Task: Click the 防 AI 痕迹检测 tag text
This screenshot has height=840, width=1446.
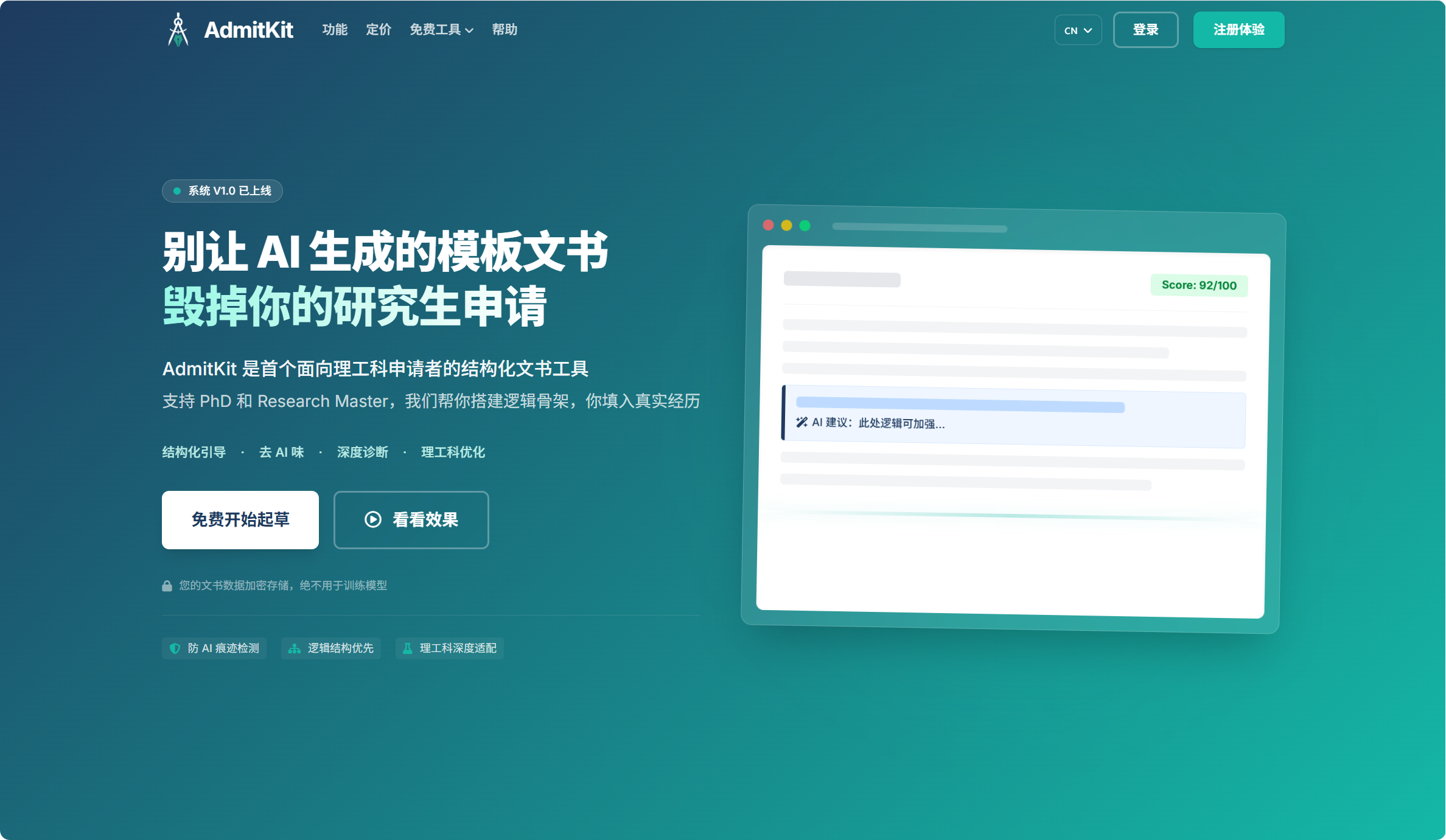Action: [223, 648]
